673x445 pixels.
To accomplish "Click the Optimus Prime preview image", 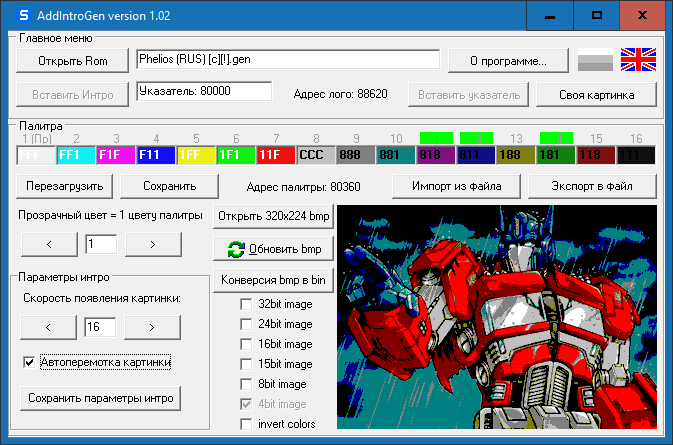I will [497, 317].
